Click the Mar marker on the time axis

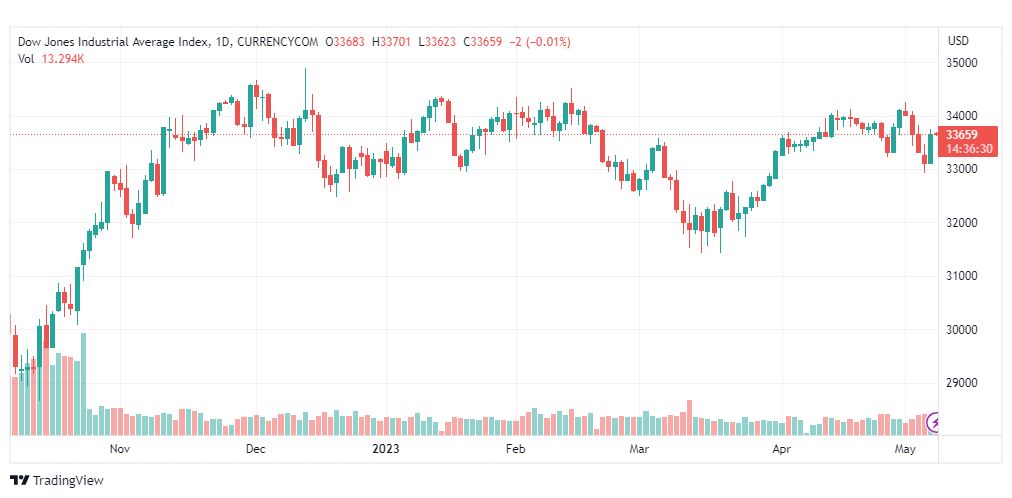[x=639, y=448]
